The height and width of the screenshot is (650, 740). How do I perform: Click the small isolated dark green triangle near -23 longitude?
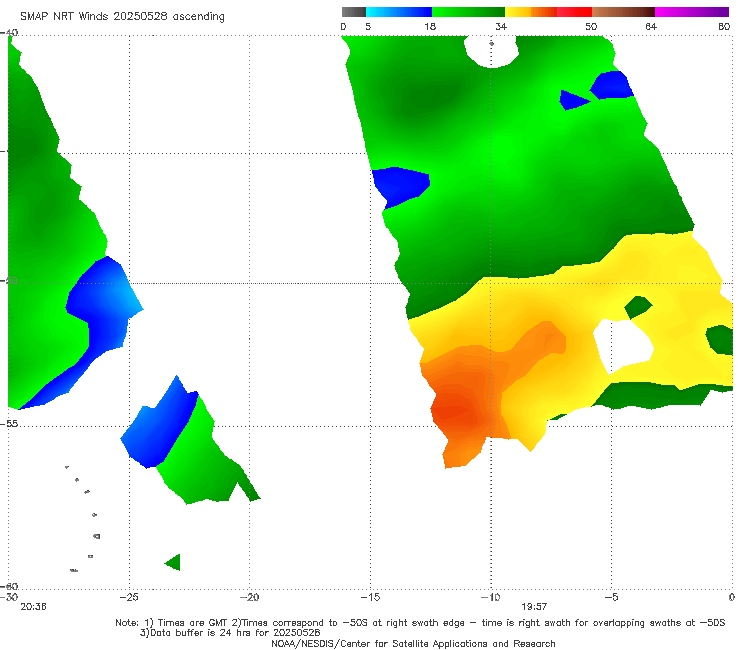173,562
